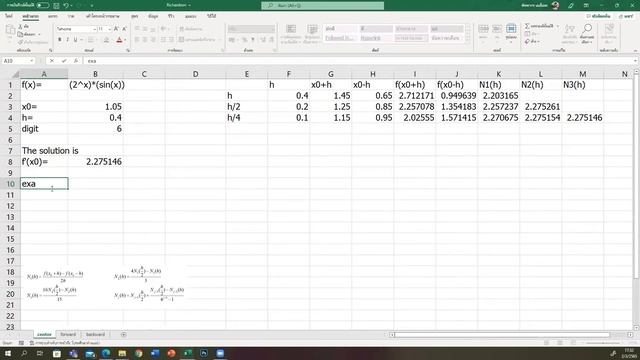Click cell B8 with value 2.275146
The width and height of the screenshot is (640, 360).
pyautogui.click(x=96, y=162)
